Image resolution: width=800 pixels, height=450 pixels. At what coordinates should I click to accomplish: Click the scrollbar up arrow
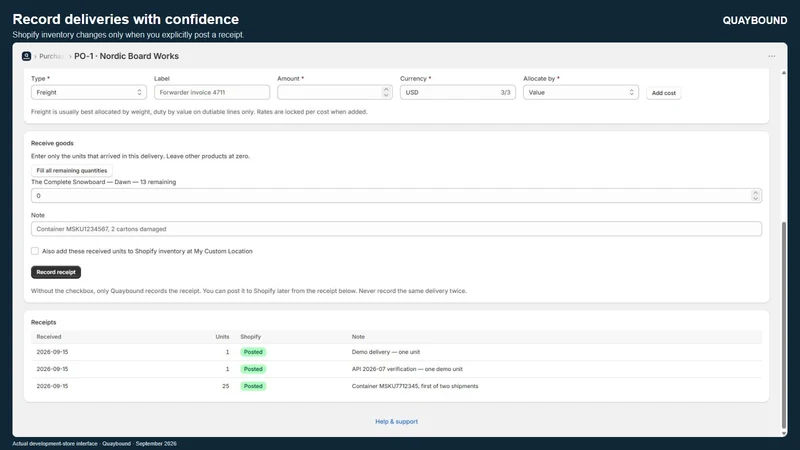pos(784,73)
